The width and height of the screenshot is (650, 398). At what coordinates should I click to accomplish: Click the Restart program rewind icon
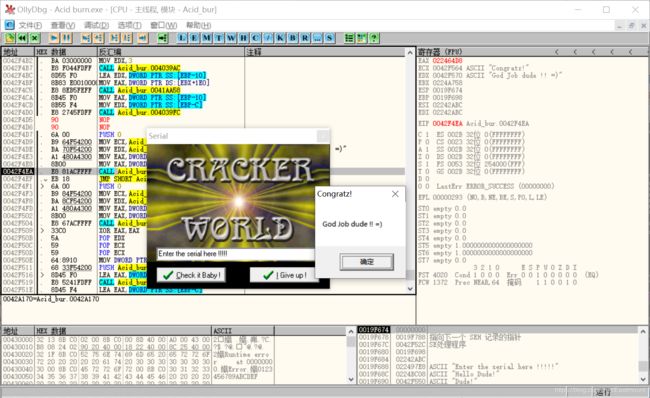click(22, 38)
